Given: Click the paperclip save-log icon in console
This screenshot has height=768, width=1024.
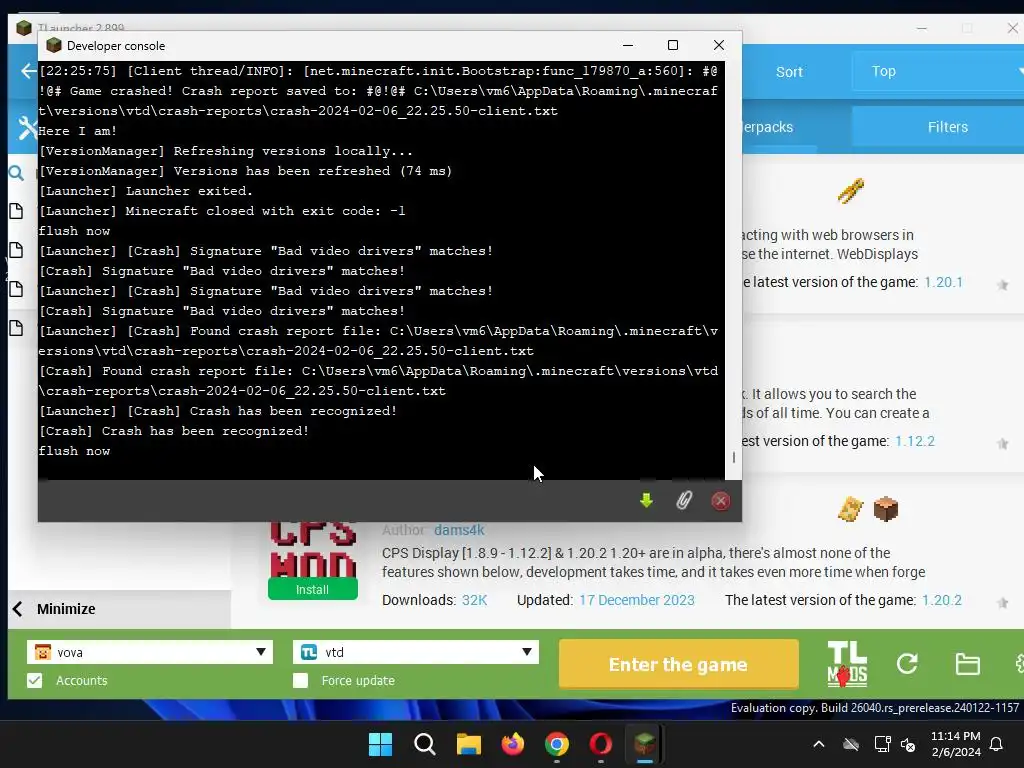Looking at the screenshot, I should click(684, 501).
